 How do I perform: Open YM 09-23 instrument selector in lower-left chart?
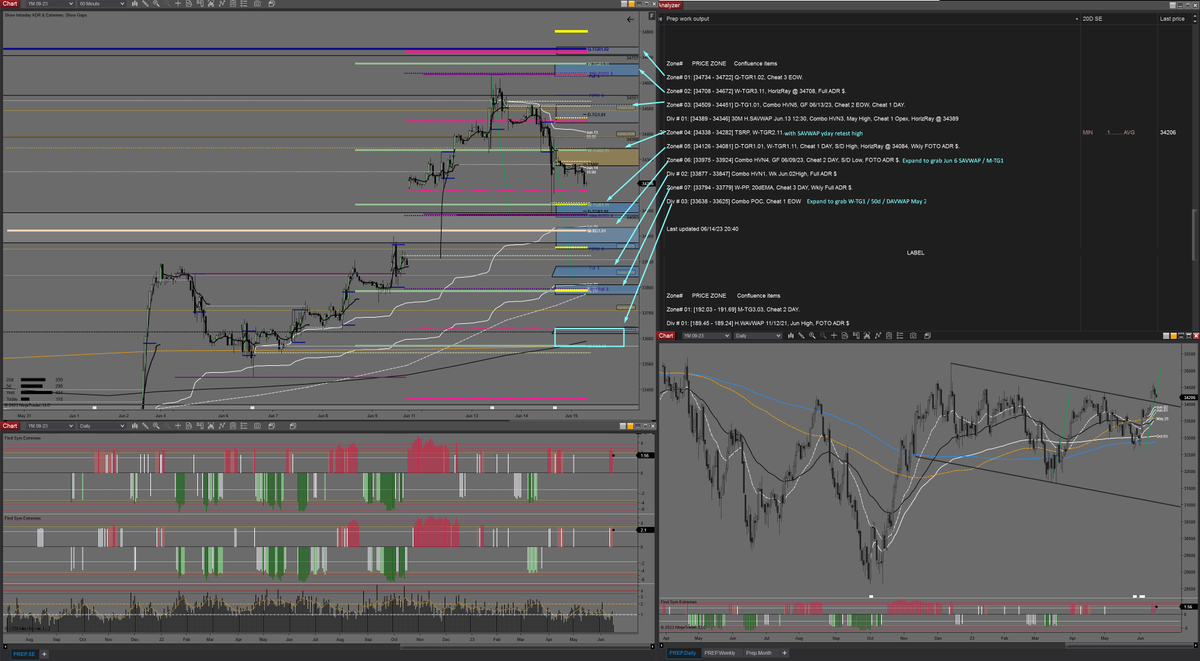click(50, 426)
